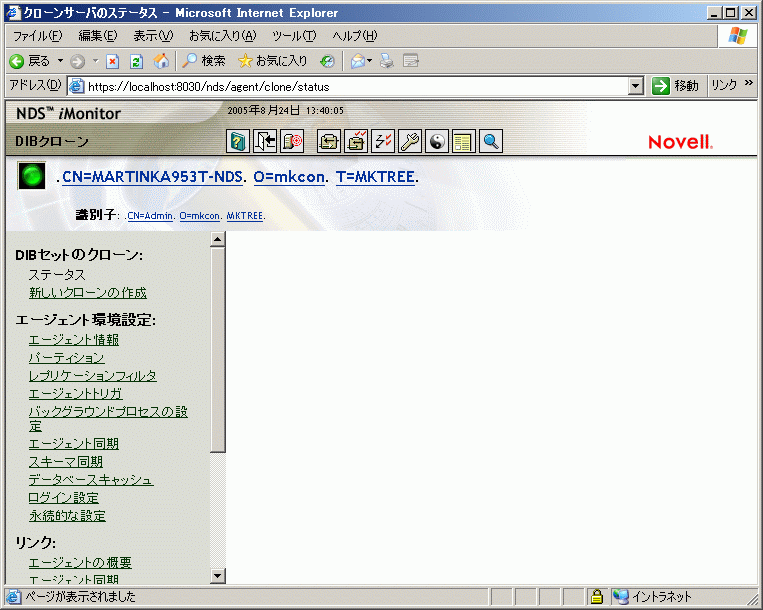
Task: Click the History clock icon
Action: coord(327,61)
